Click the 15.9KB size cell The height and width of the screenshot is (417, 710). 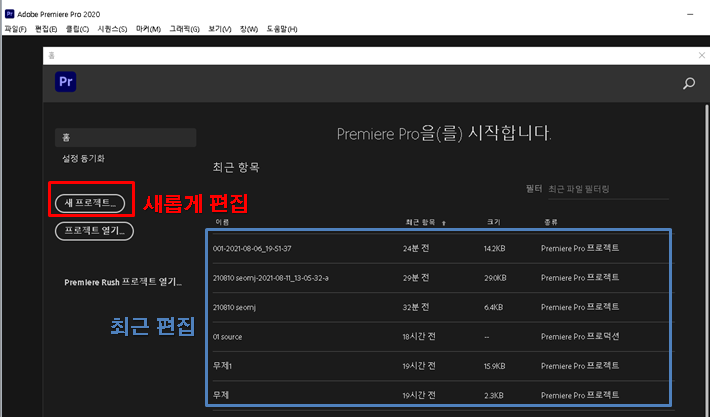(x=494, y=366)
